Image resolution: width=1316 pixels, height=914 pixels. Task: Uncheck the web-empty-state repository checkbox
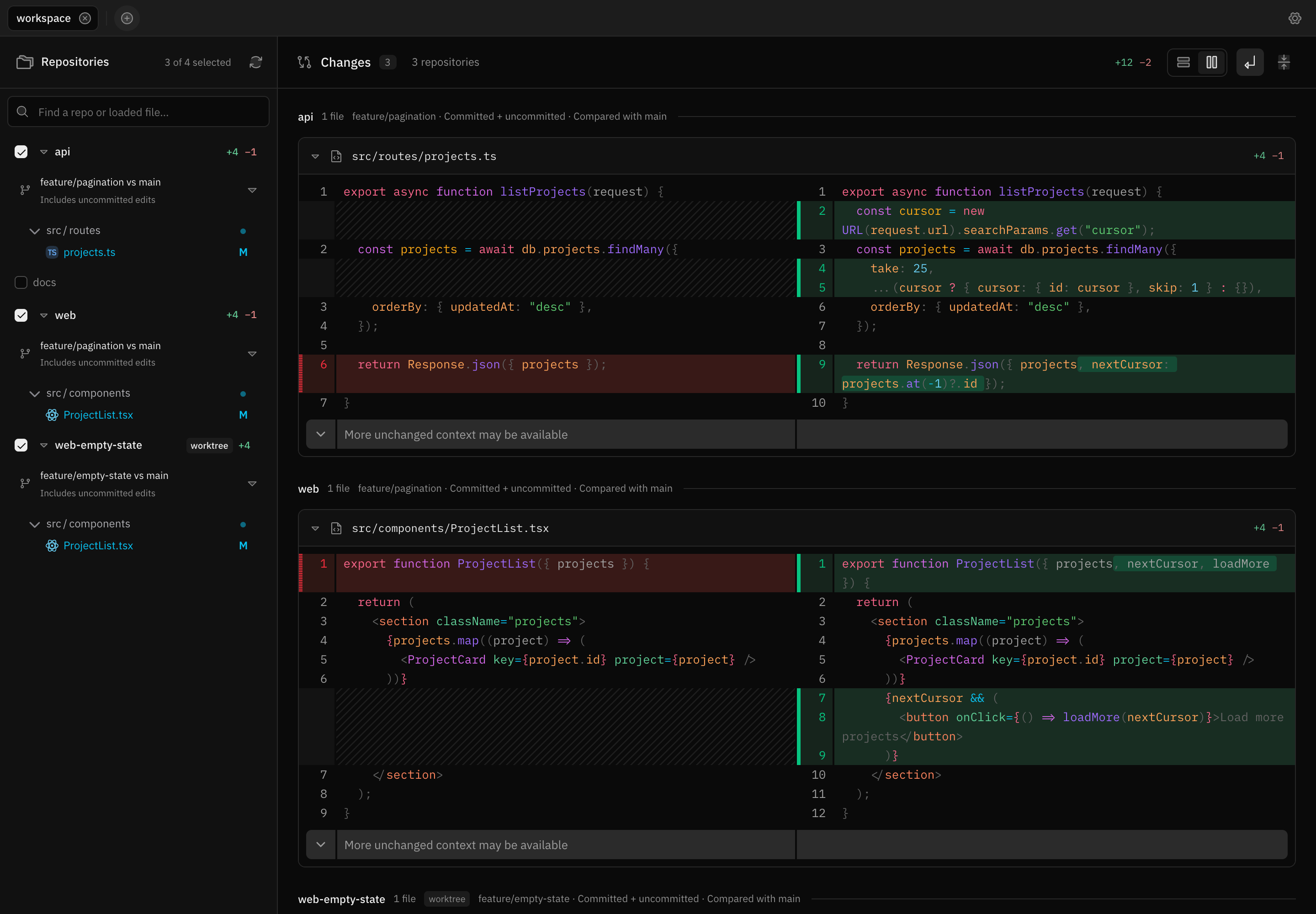tap(21, 446)
